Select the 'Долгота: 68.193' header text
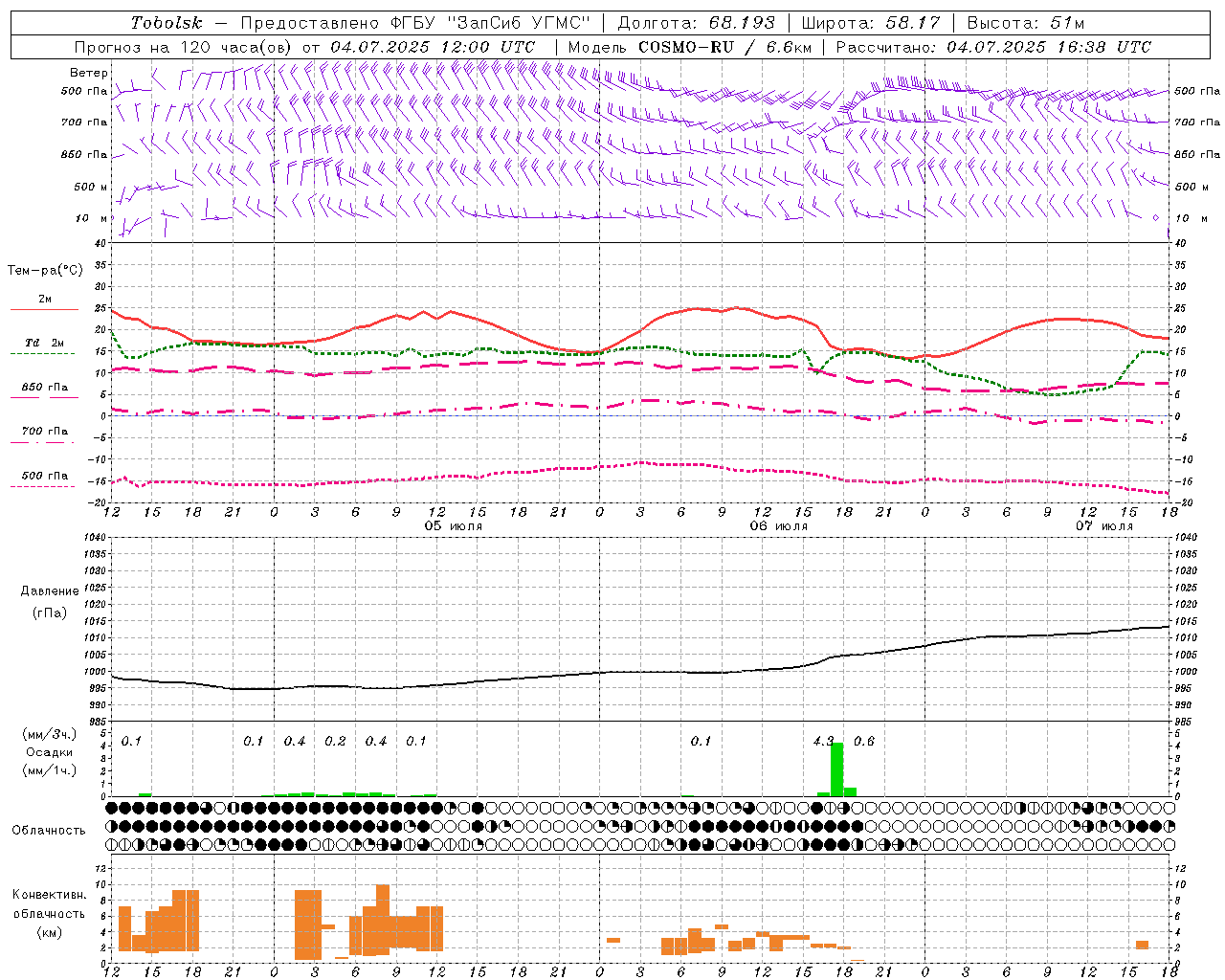The image size is (1225, 980). click(x=697, y=23)
